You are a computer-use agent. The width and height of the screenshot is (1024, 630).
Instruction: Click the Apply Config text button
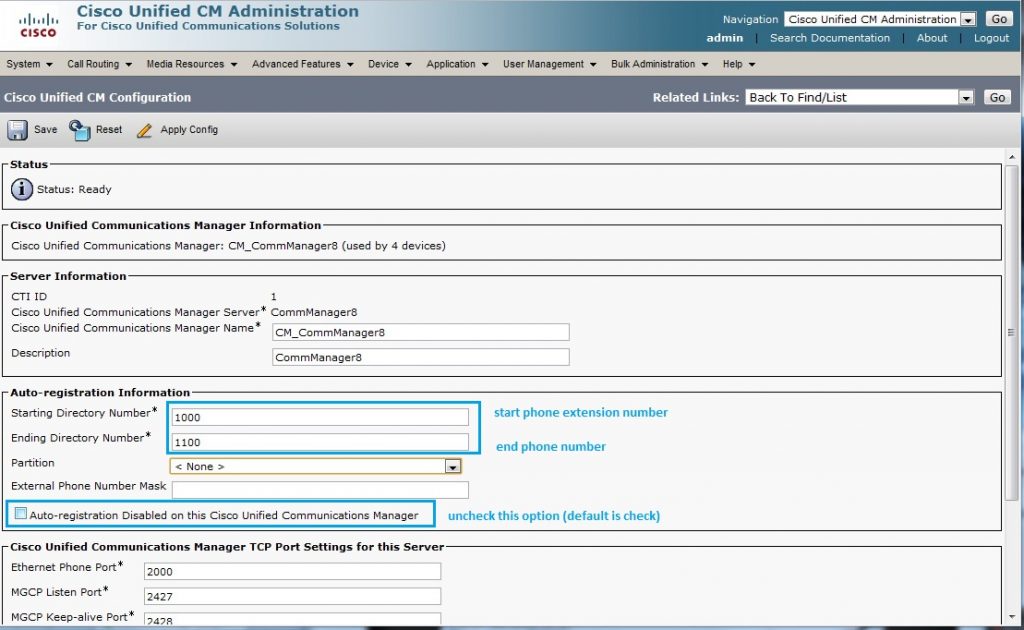(x=189, y=129)
